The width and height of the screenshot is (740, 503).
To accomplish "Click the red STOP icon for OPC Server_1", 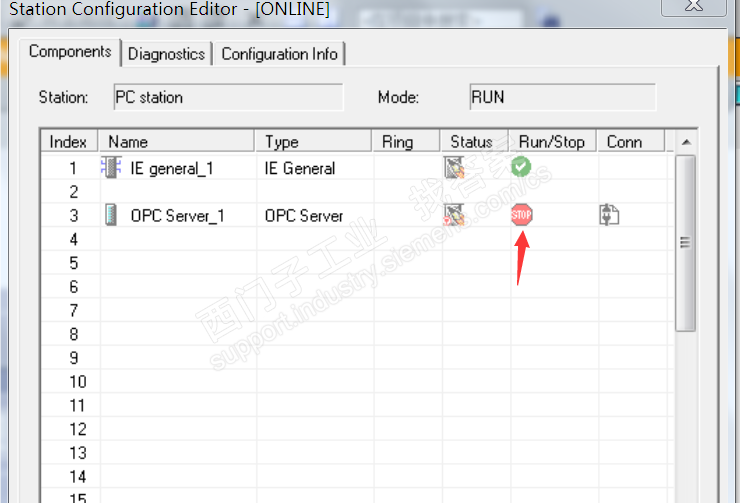I will point(521,215).
